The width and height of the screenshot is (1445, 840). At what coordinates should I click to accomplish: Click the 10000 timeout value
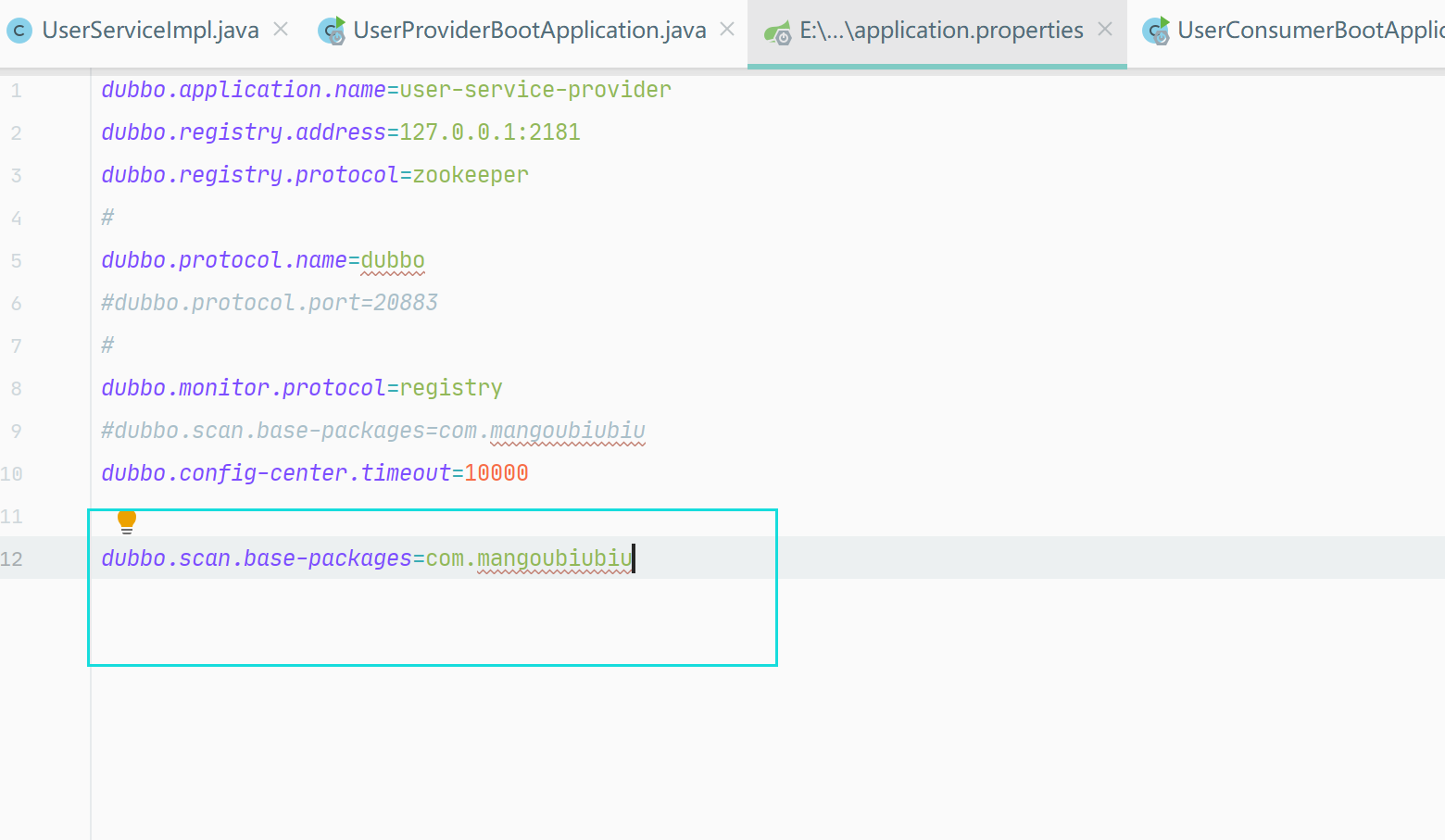(496, 473)
